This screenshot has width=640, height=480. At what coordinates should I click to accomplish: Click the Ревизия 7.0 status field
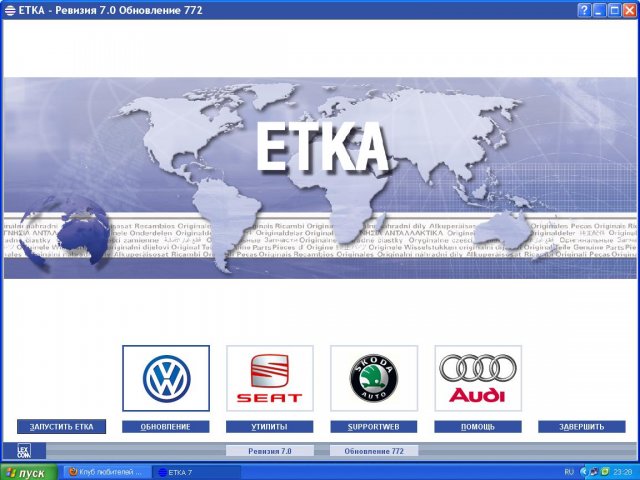[270, 451]
